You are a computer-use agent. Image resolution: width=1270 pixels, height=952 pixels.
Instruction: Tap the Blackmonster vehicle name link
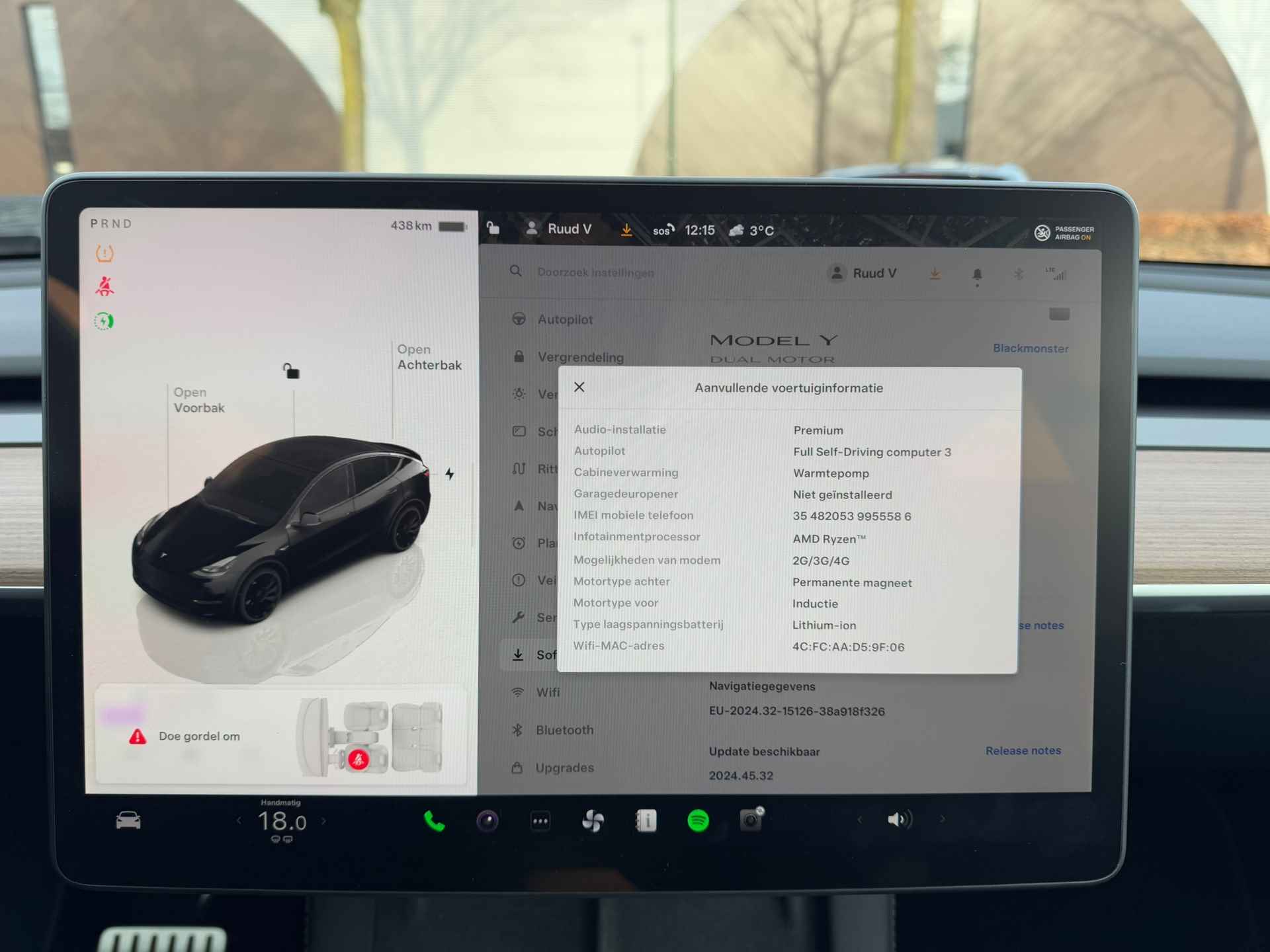coord(1031,348)
